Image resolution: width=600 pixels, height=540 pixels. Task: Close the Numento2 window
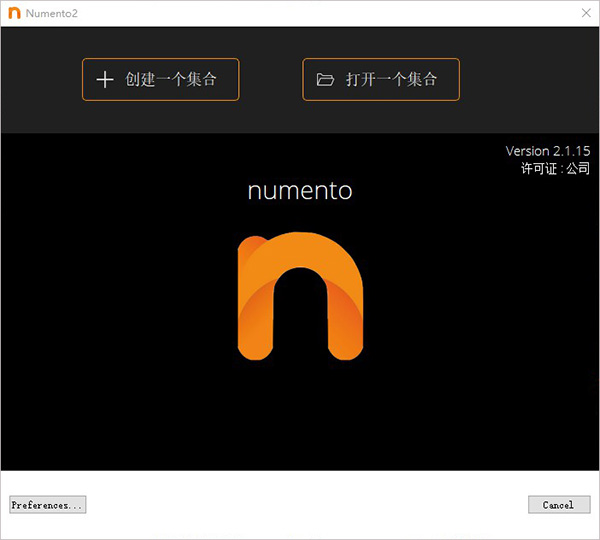click(x=586, y=13)
